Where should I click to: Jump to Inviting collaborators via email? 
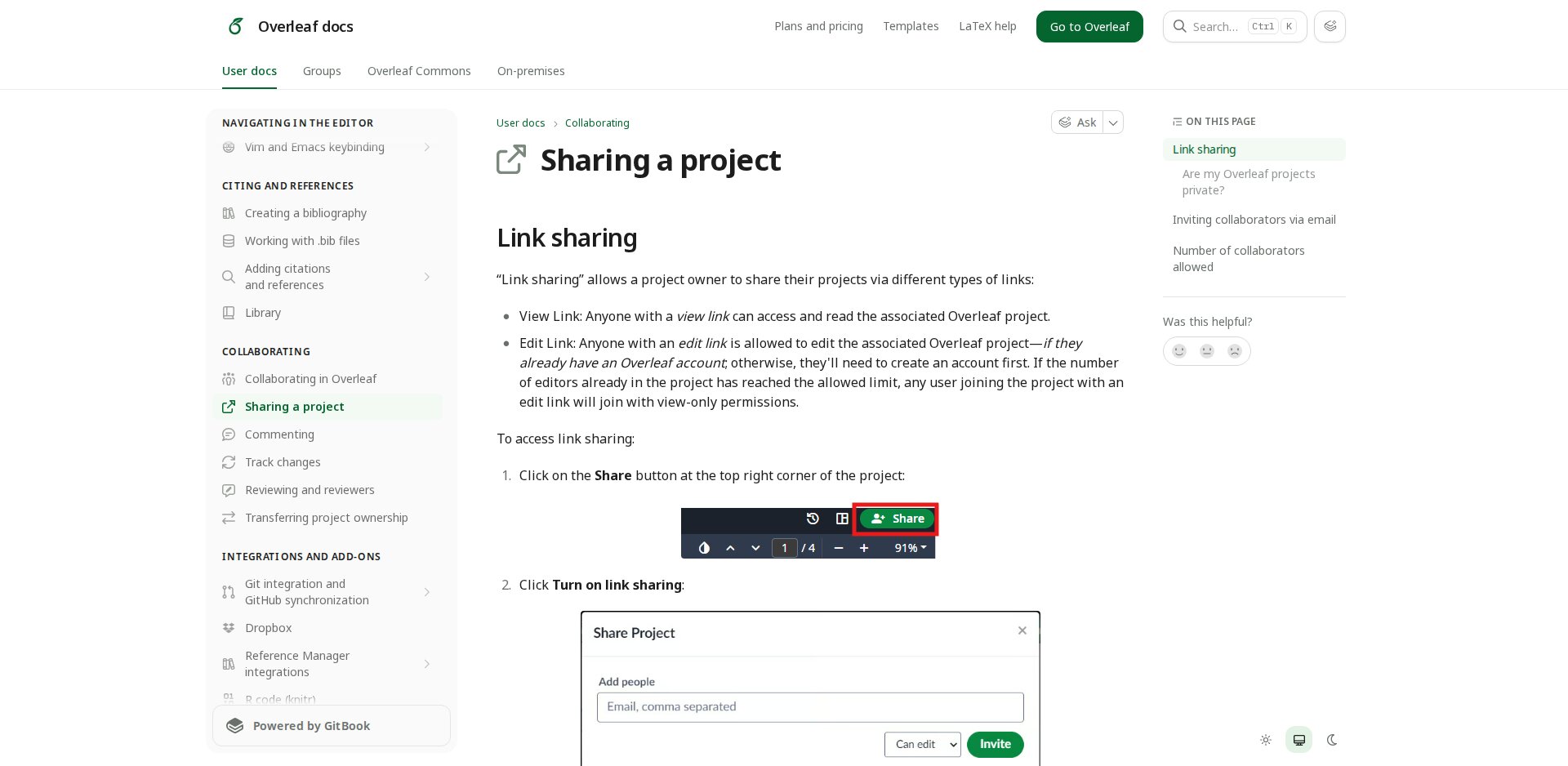pos(1254,220)
